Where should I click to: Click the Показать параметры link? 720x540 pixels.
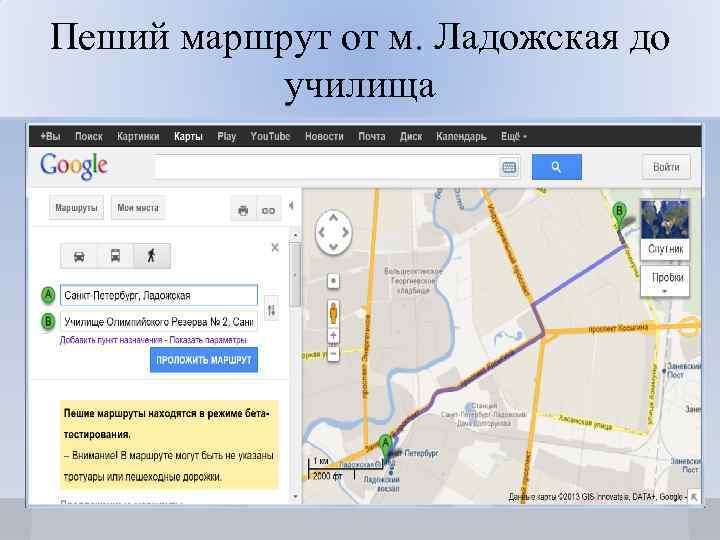coord(208,340)
